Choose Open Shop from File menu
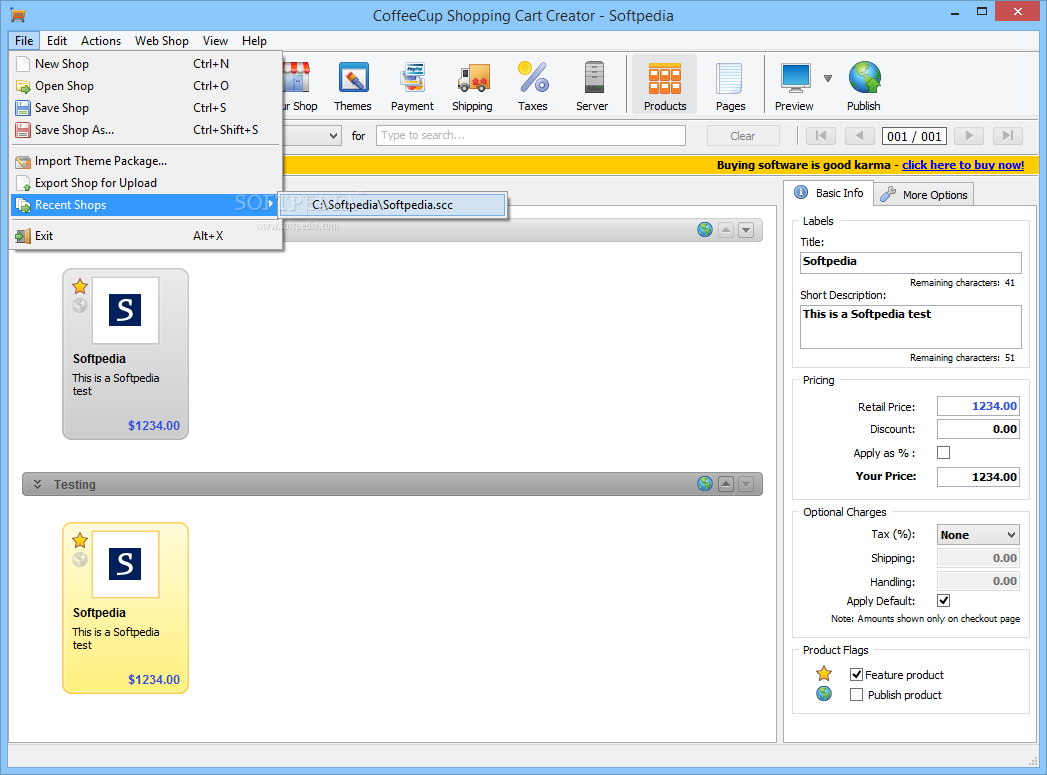1047x775 pixels. point(146,85)
